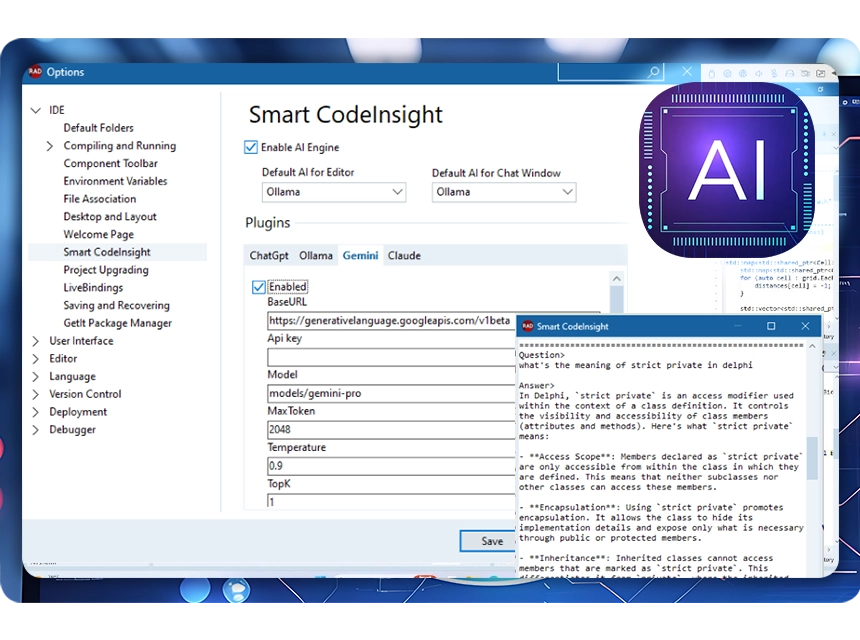Expand the Version Control node
This screenshot has height=640, width=860.
[x=36, y=394]
